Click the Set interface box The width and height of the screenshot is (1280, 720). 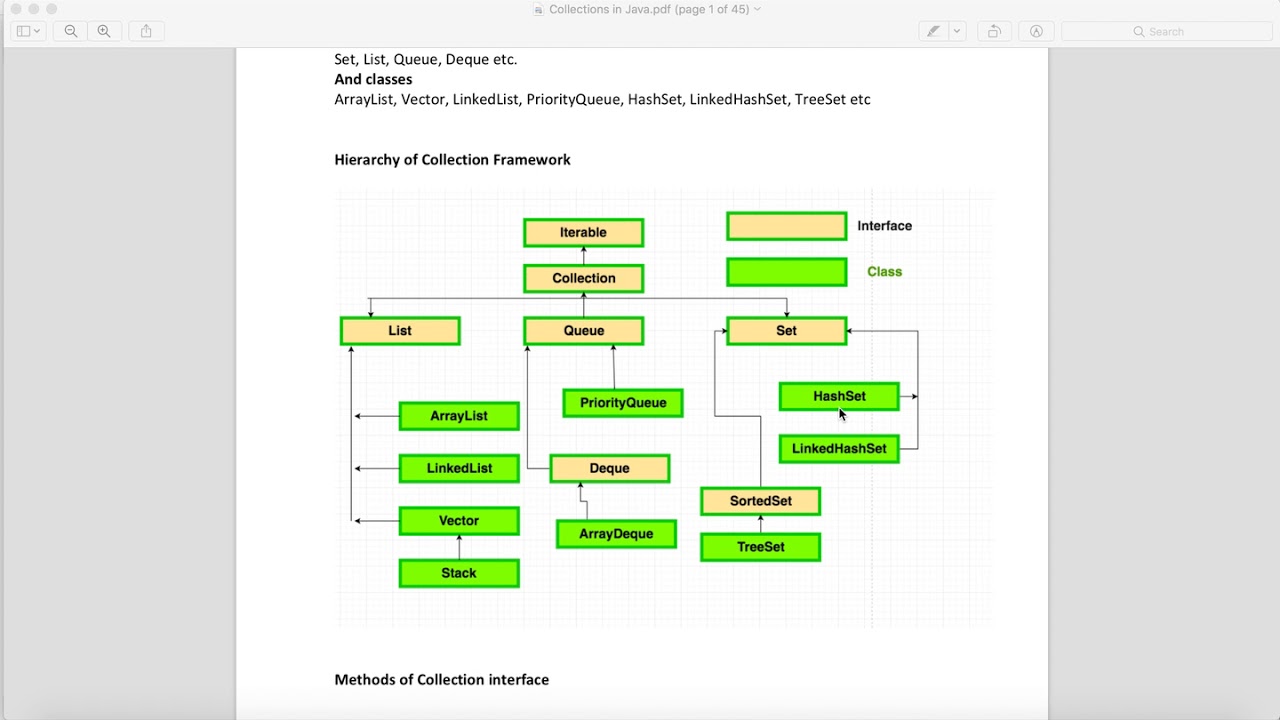click(x=787, y=331)
